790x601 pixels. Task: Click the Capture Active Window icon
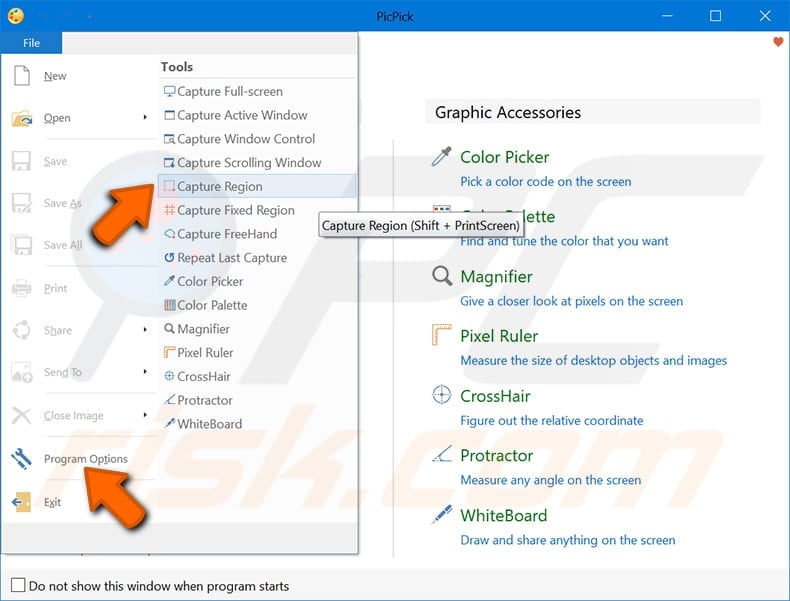[x=170, y=115]
